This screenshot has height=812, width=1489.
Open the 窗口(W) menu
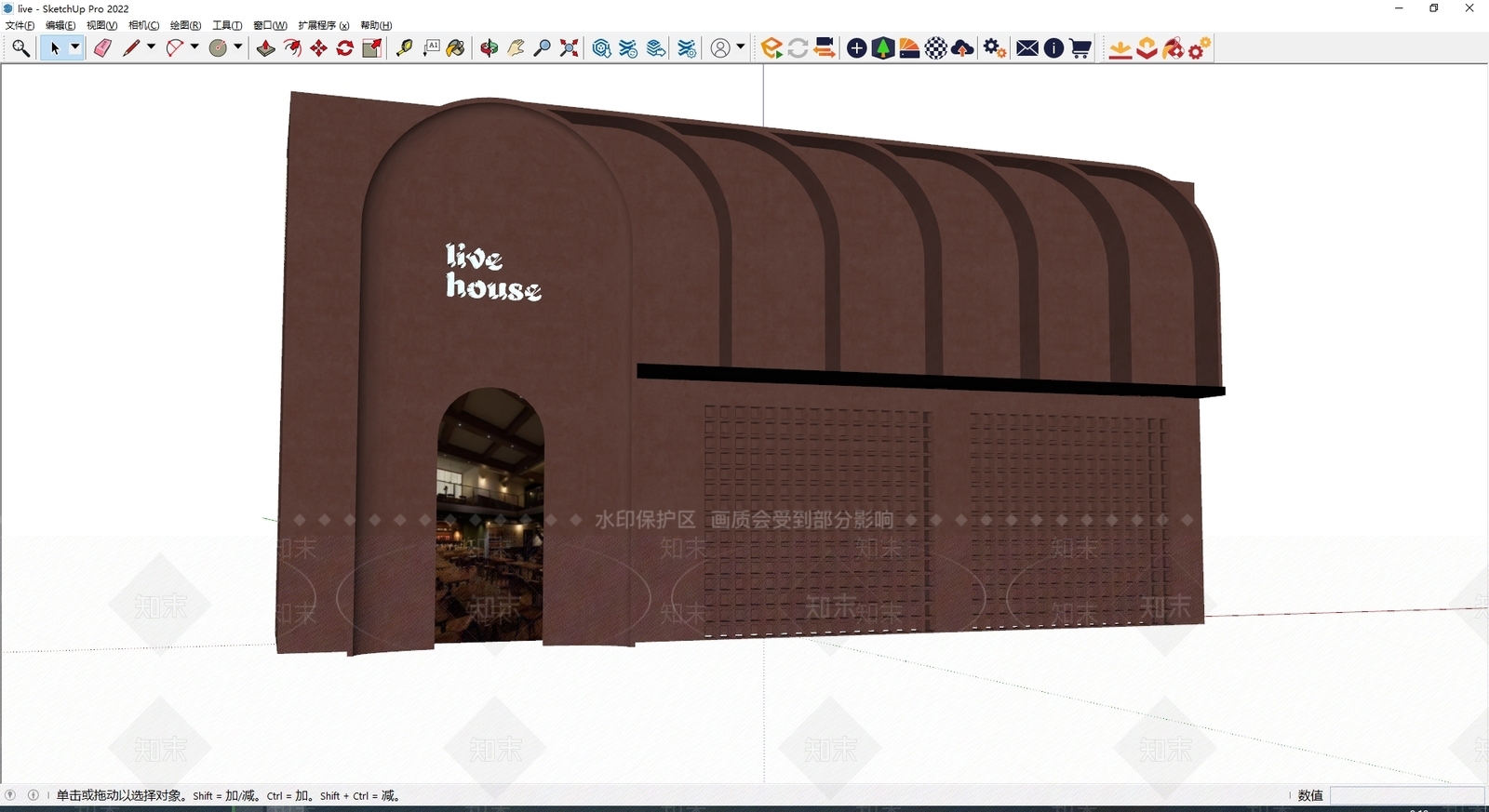point(270,25)
